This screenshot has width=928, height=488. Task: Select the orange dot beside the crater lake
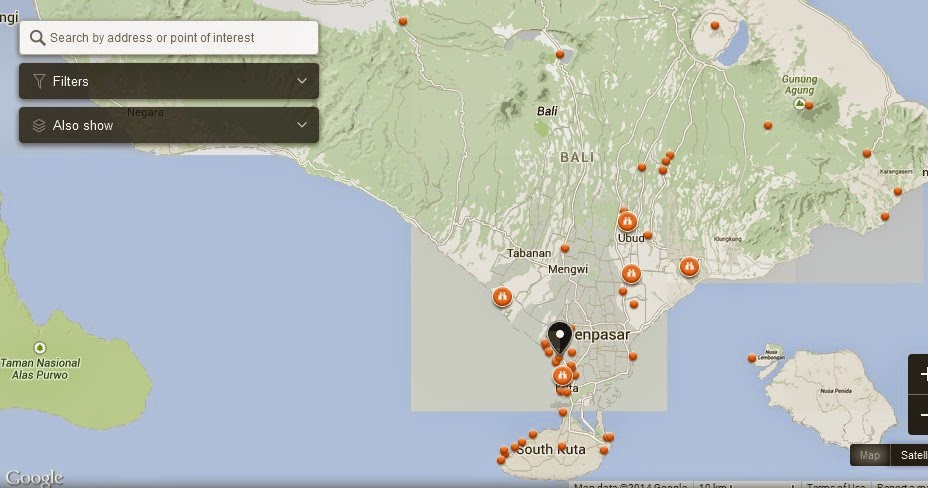click(x=715, y=25)
